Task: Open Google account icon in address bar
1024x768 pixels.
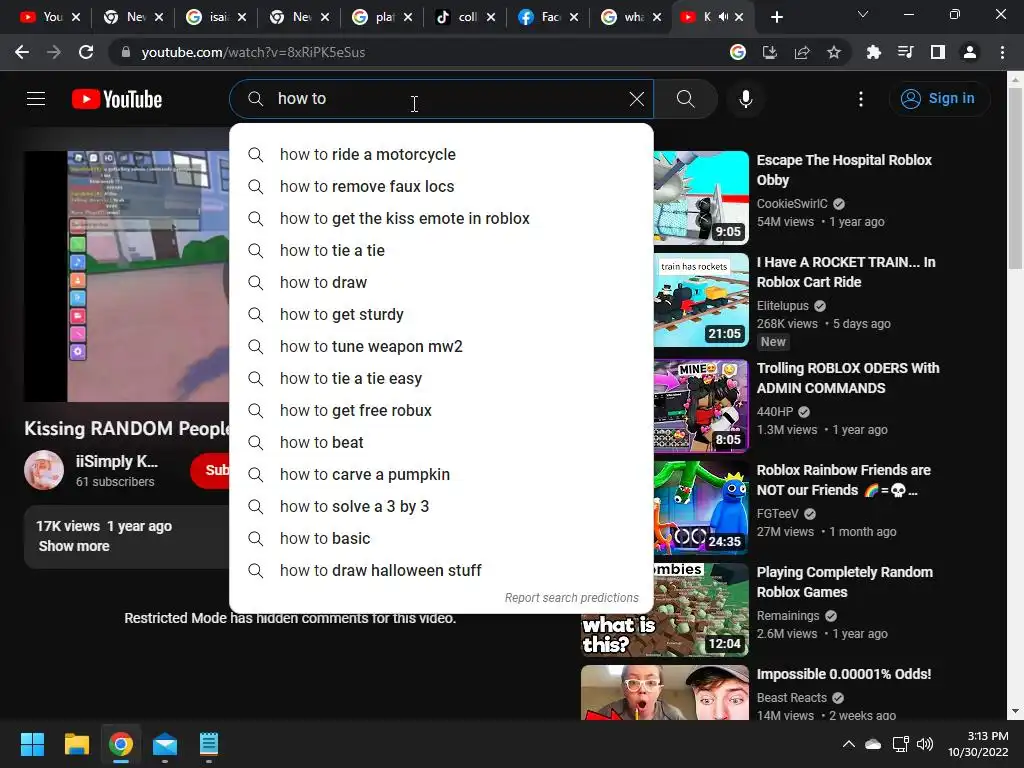Action: coord(738,52)
